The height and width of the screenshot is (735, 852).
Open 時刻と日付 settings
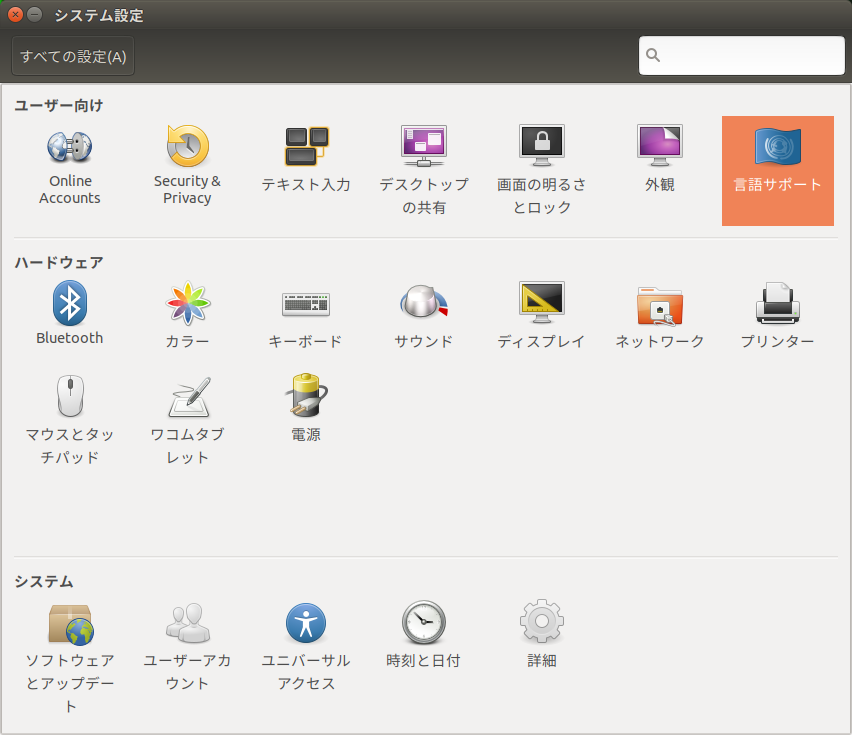[x=423, y=623]
